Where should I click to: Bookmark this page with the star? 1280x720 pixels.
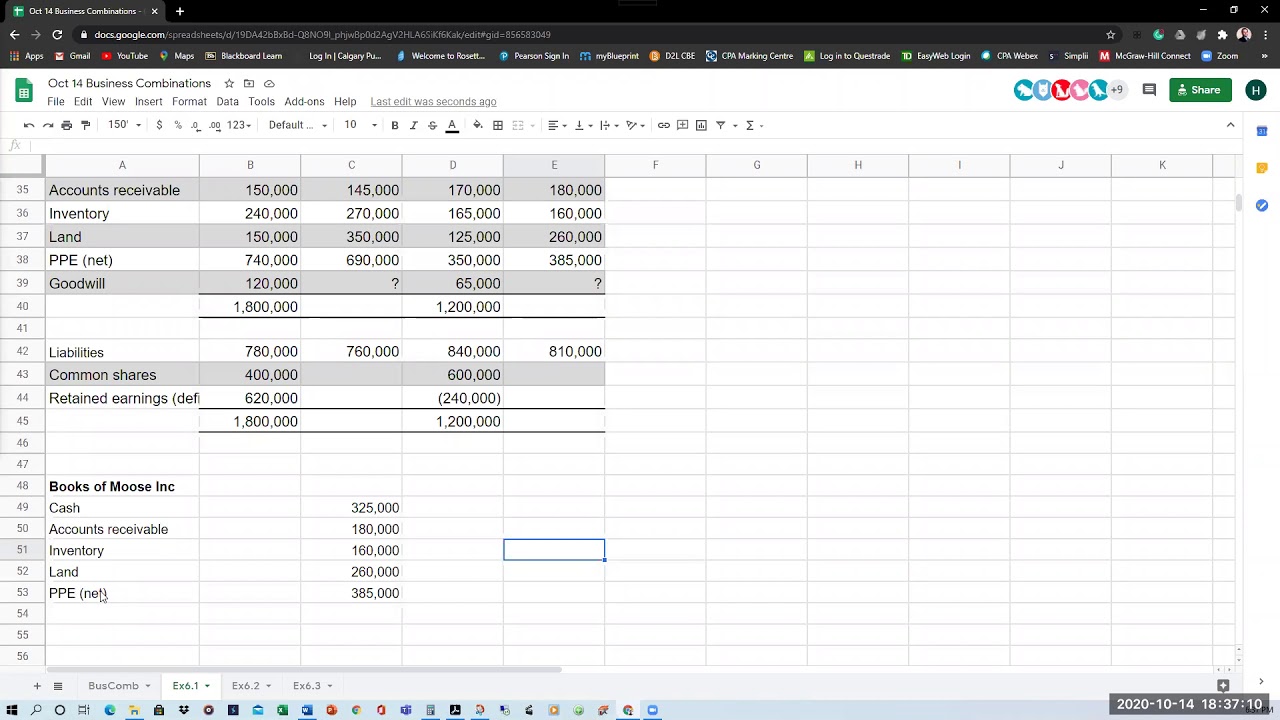[1110, 34]
